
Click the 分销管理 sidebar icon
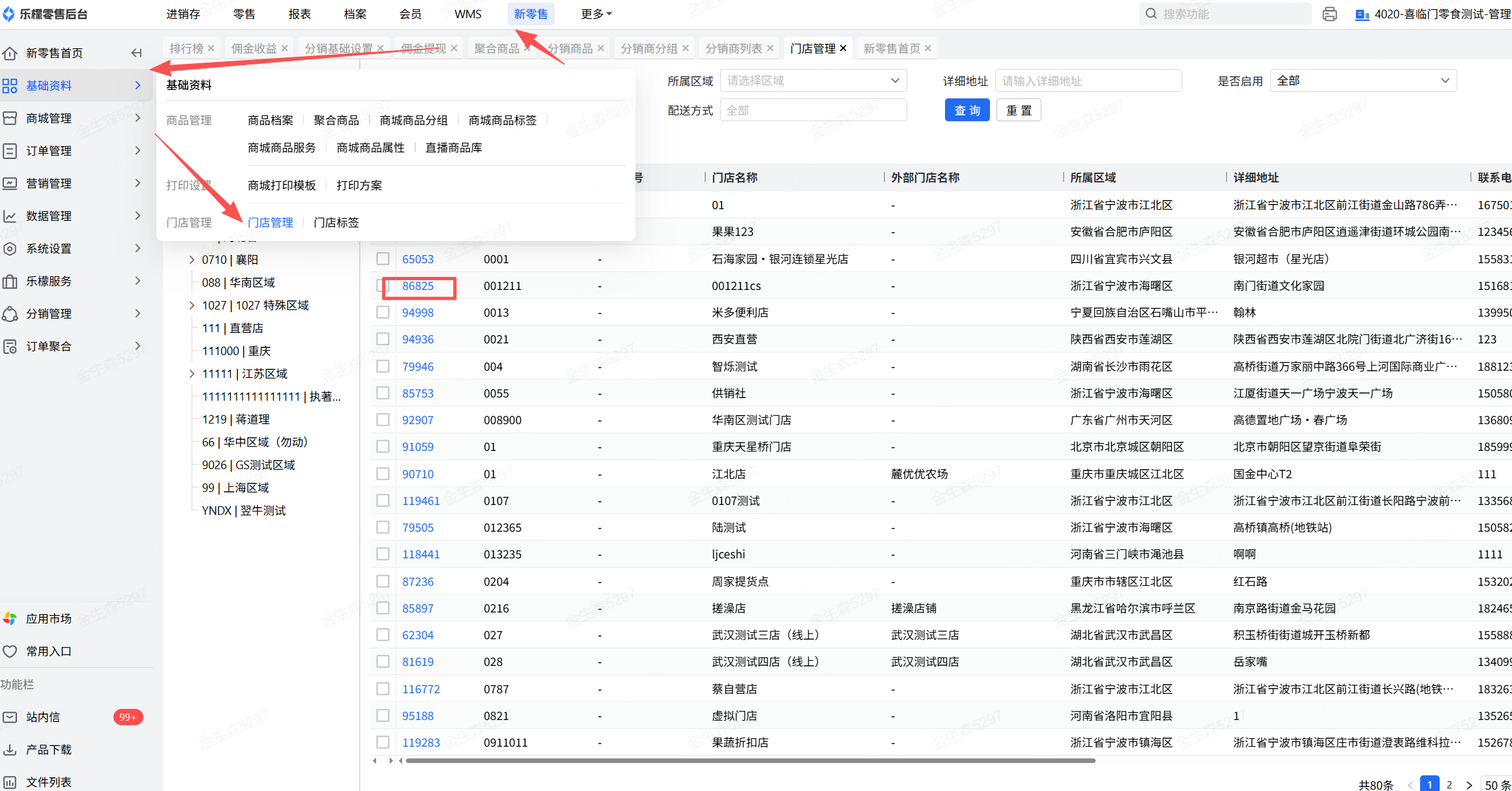tap(10, 313)
